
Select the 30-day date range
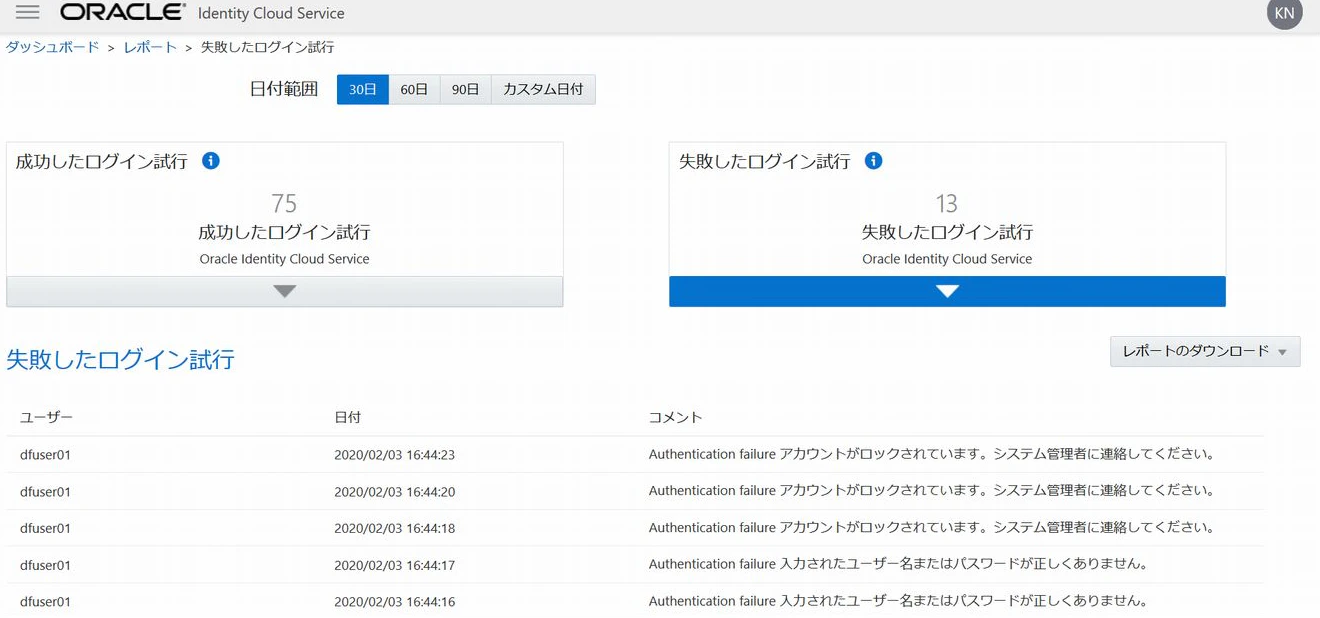pos(362,89)
